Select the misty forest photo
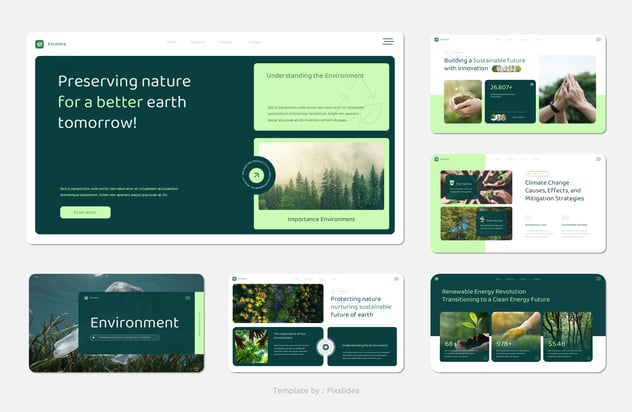Screen dimensions: 632x412 321,176
